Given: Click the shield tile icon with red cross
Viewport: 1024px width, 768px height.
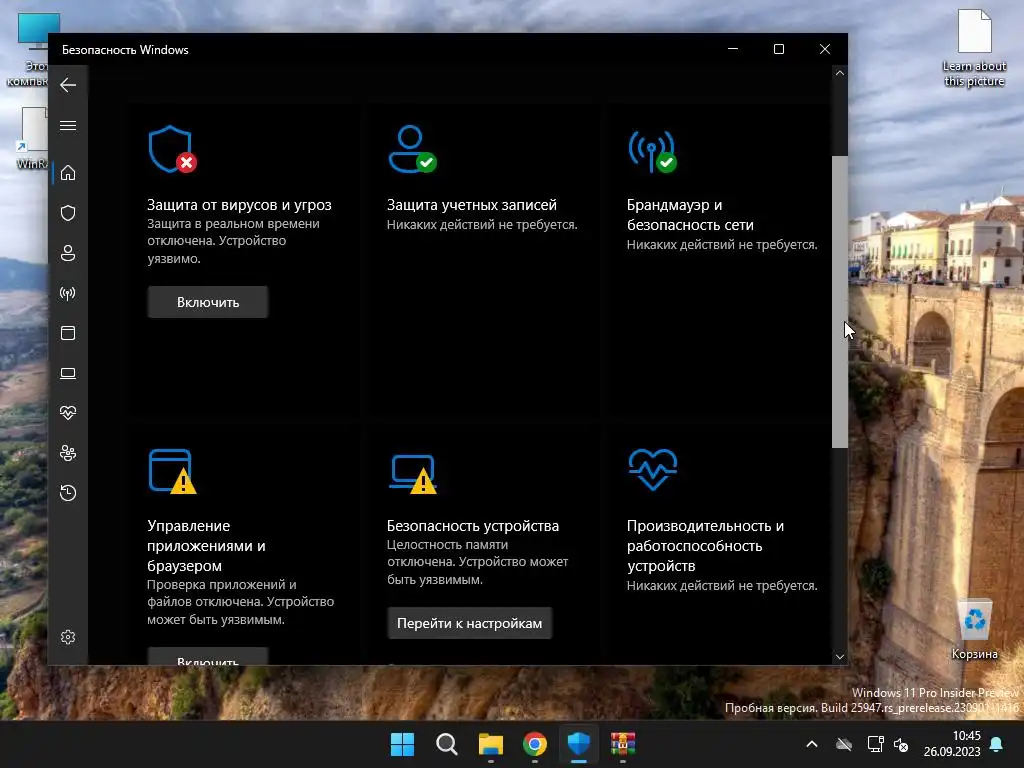Looking at the screenshot, I should point(172,149).
